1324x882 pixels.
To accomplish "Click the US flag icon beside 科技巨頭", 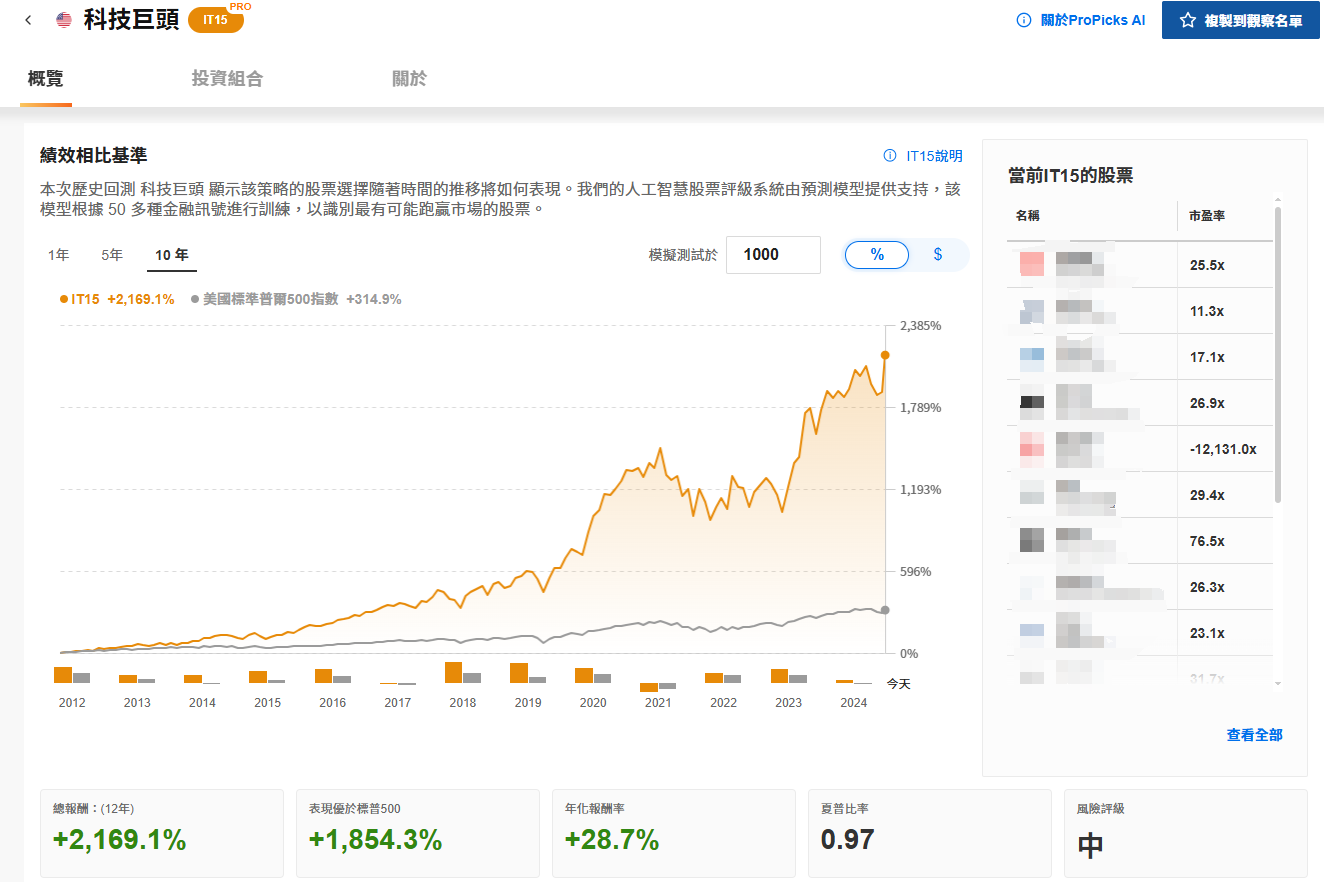I will [64, 20].
